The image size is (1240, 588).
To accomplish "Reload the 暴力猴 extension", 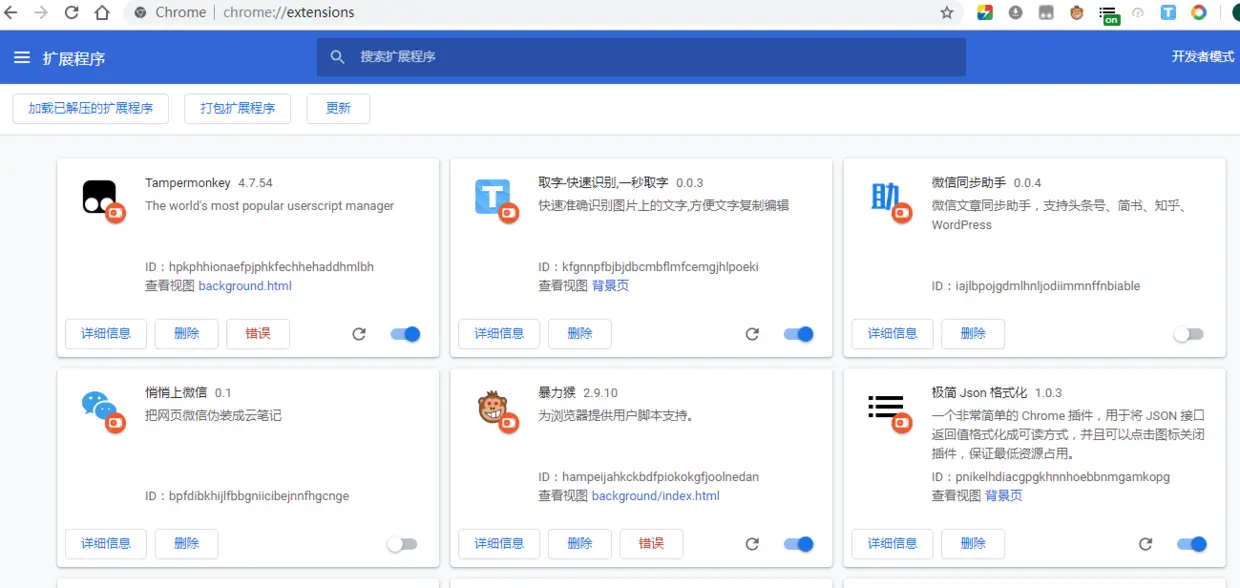I will click(x=752, y=544).
